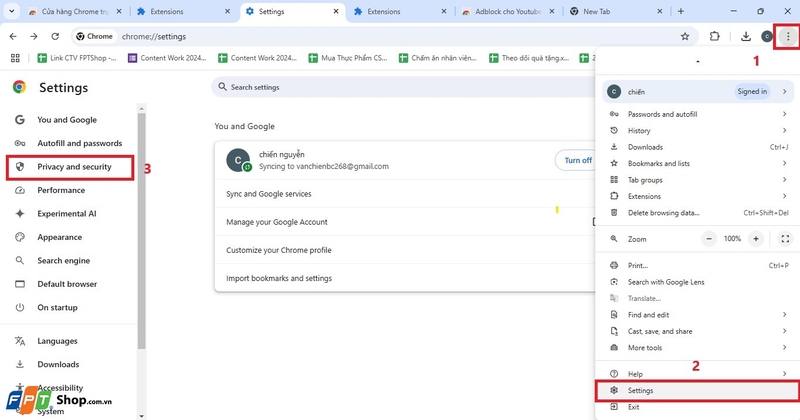The width and height of the screenshot is (800, 420).
Task: Expand the Tab groups submenu
Action: pos(697,180)
